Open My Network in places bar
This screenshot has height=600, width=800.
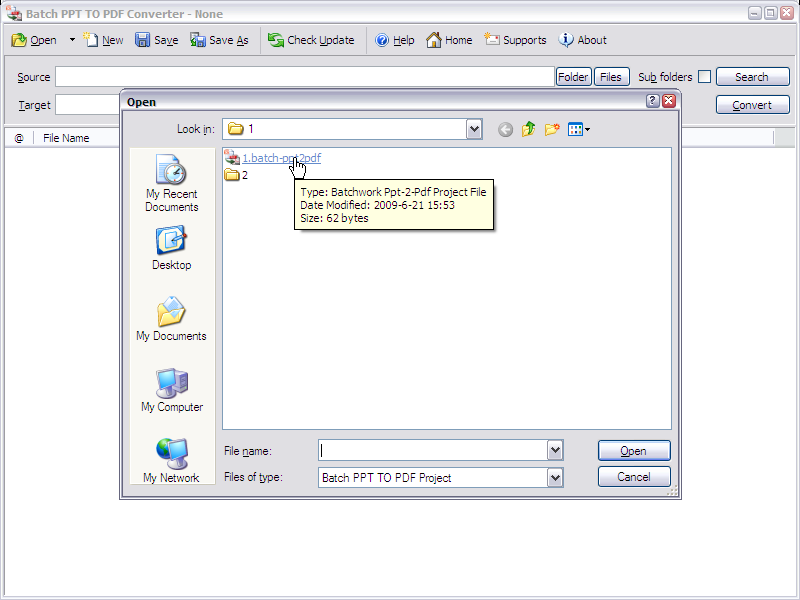[171, 461]
